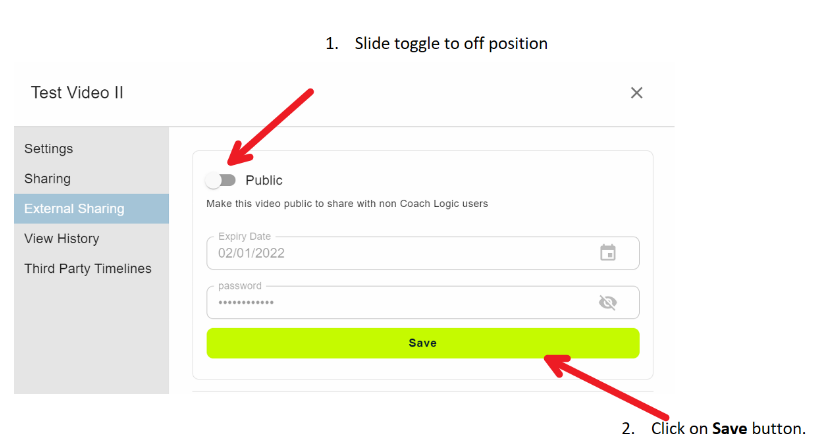Toggle the Public switch

pos(221,180)
